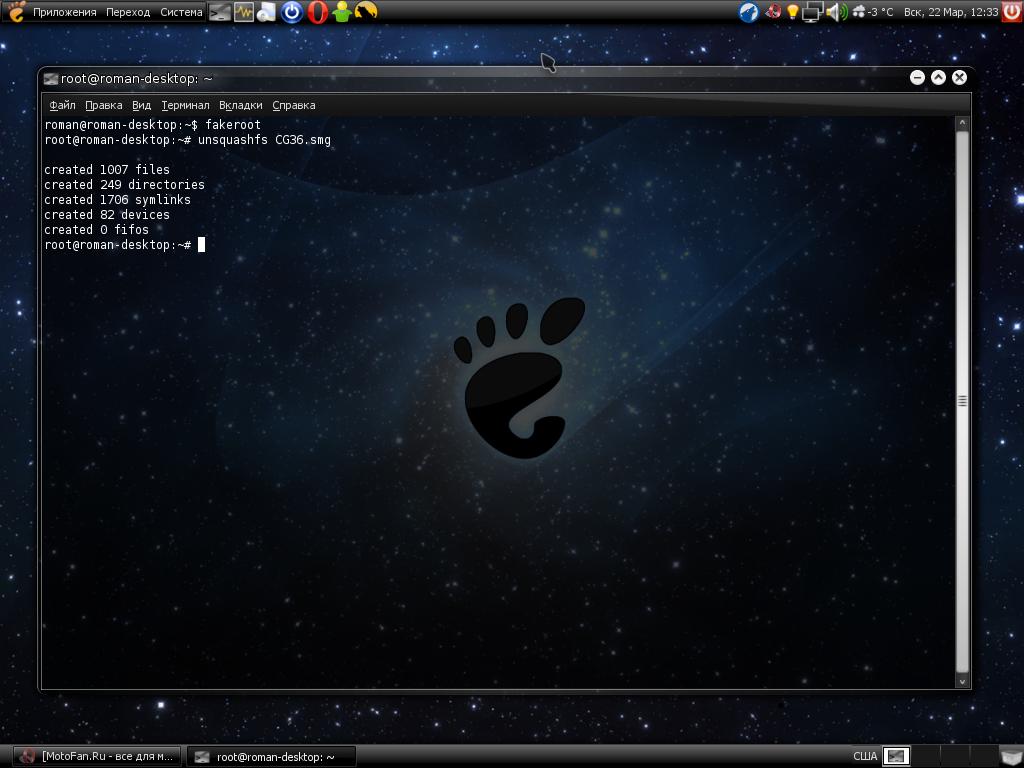The image size is (1024, 768).
Task: Click the terminal window title bar icon
Action: point(50,79)
